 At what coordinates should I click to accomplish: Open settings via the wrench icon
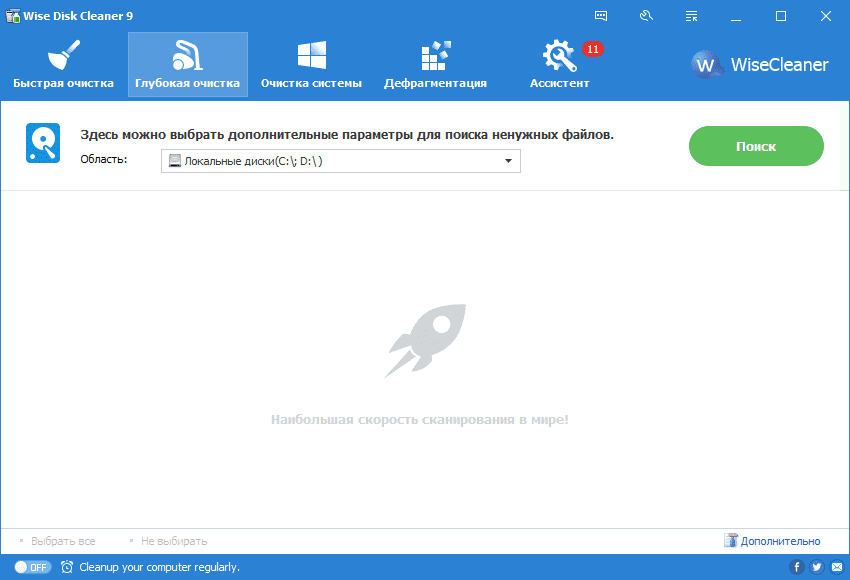646,16
